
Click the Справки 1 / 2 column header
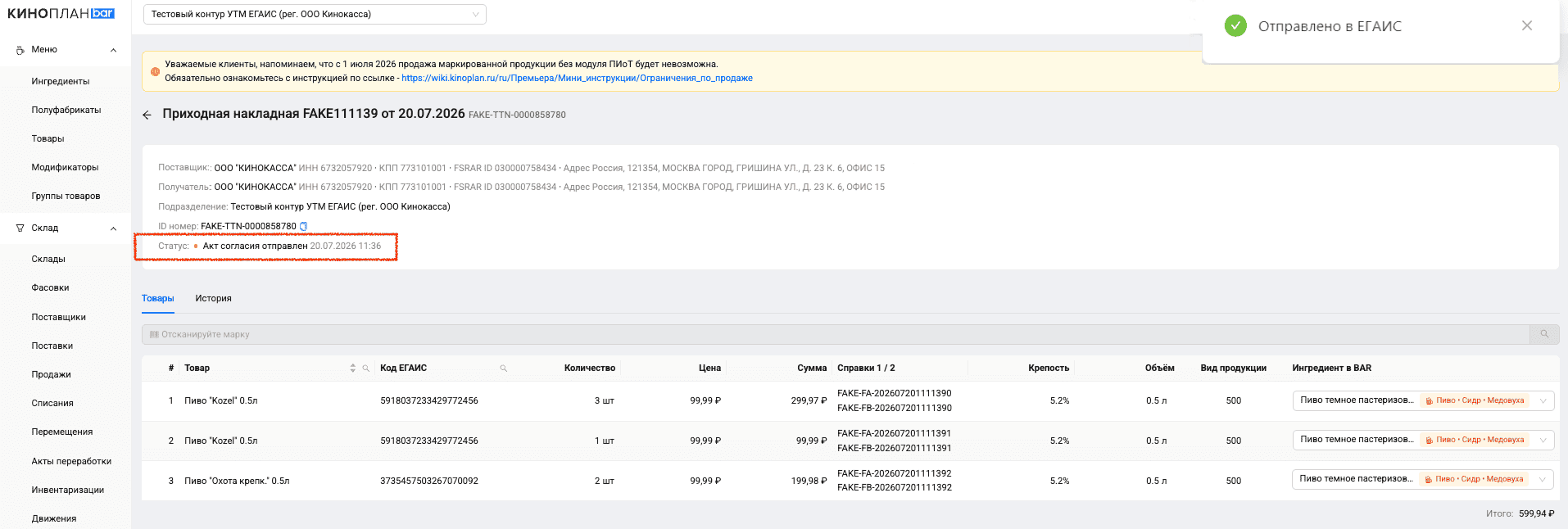click(x=866, y=368)
